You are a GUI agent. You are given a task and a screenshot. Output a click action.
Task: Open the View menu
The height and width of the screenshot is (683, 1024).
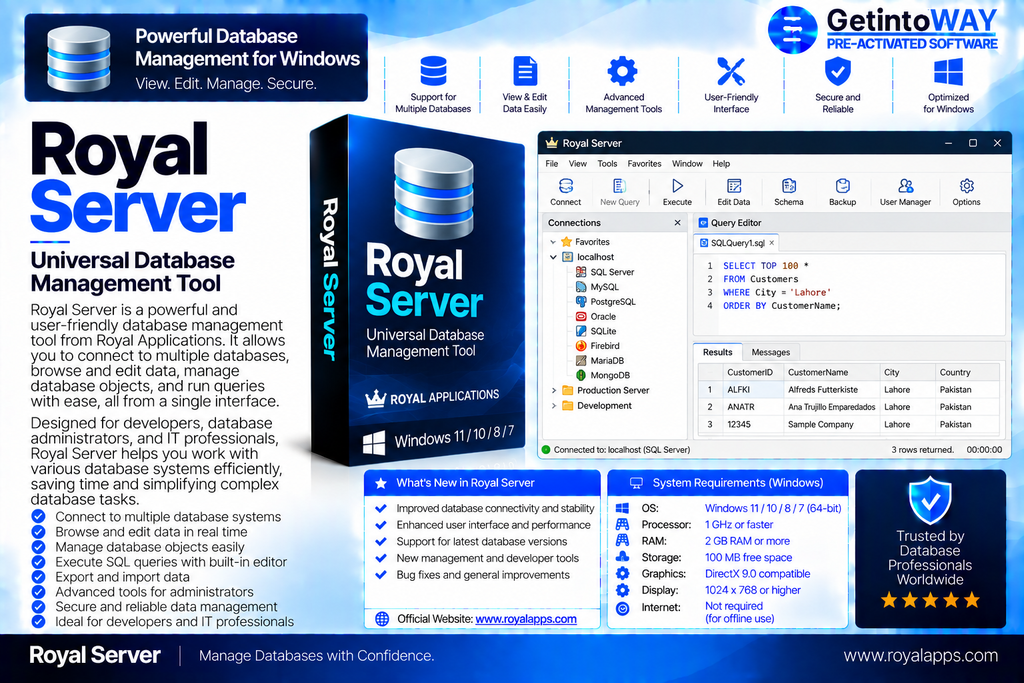577,164
